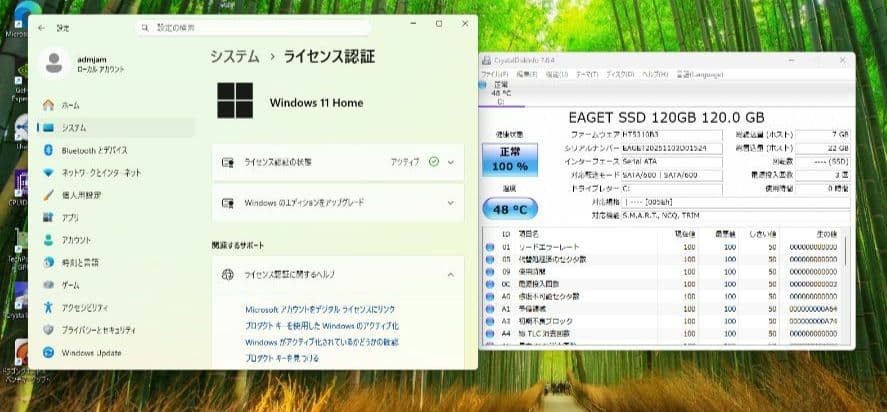The image size is (887, 412).
Task: Open アクセシビリティ via the figure icon
Action: click(49, 307)
